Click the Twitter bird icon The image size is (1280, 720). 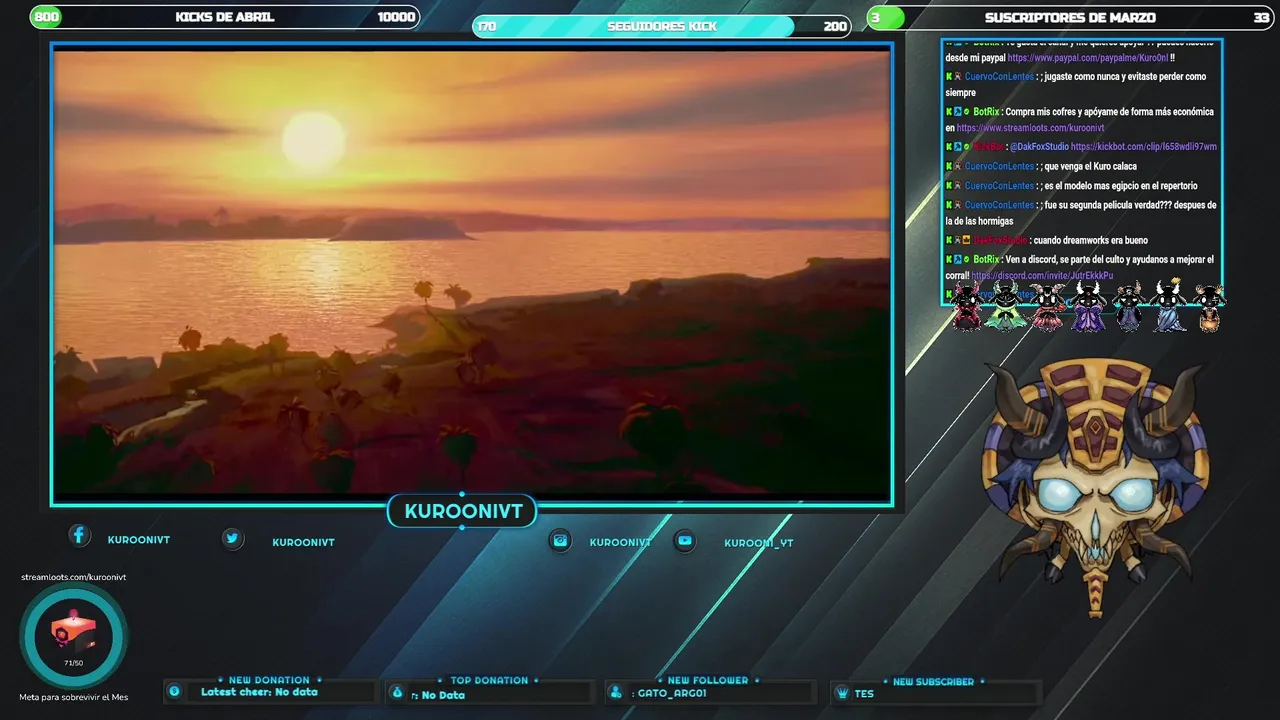[233, 538]
